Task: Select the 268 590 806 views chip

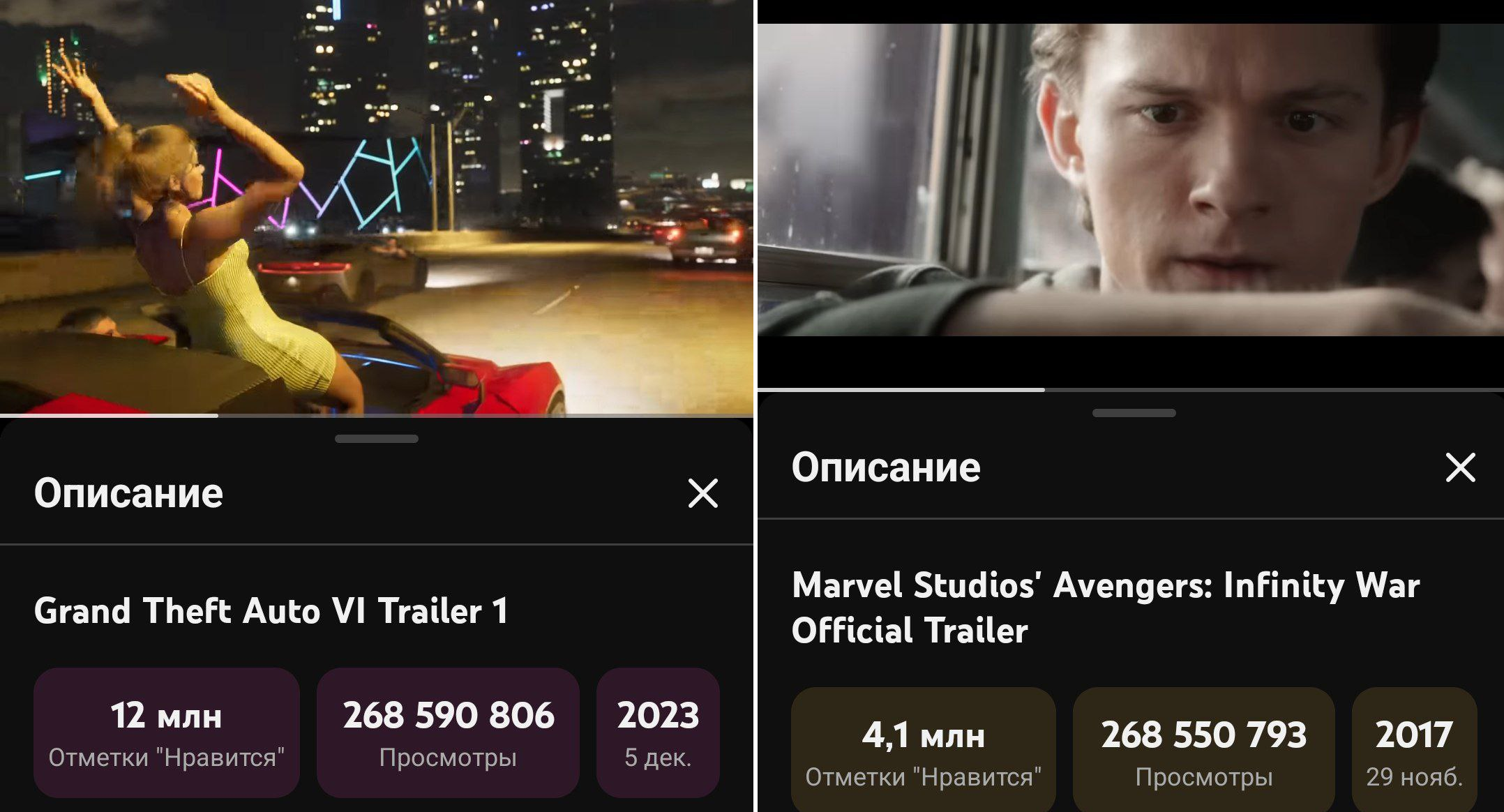Action: pos(448,732)
